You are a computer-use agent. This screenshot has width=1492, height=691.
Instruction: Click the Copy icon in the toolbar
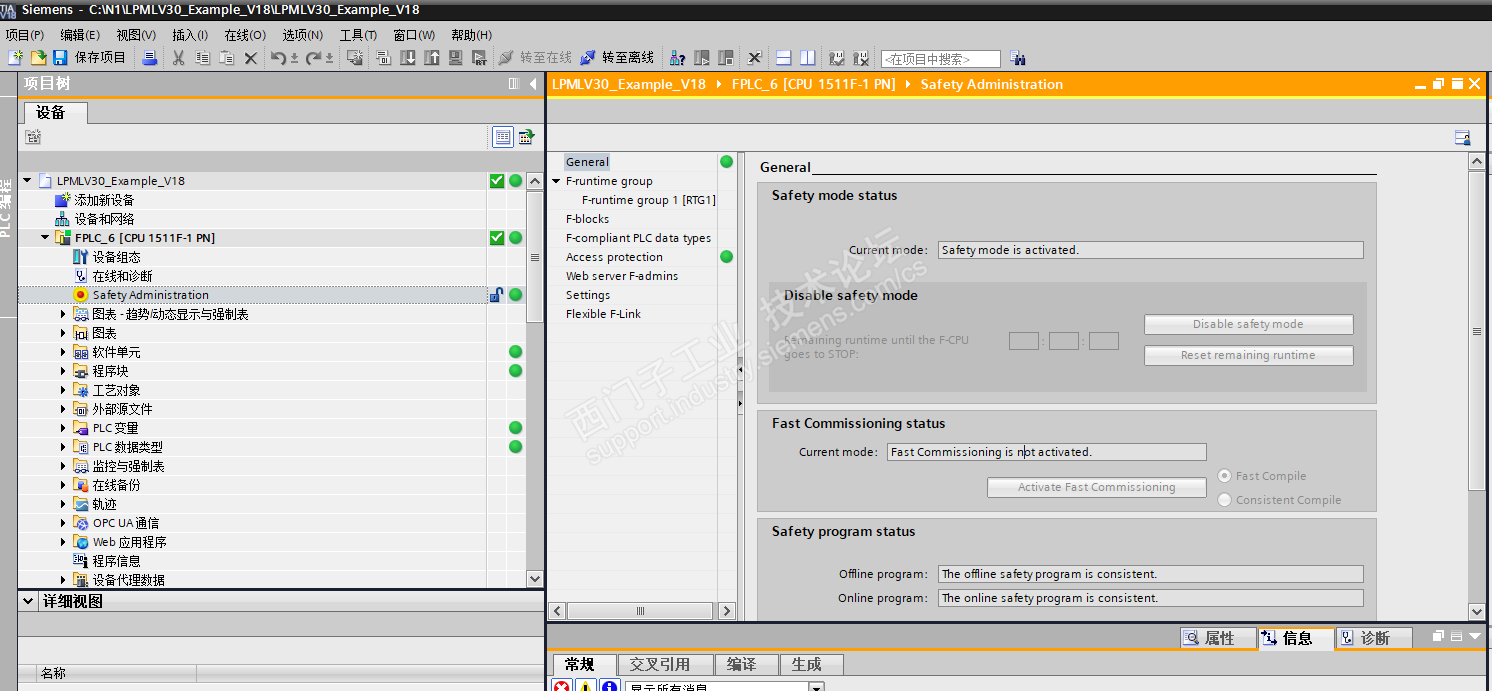click(202, 58)
